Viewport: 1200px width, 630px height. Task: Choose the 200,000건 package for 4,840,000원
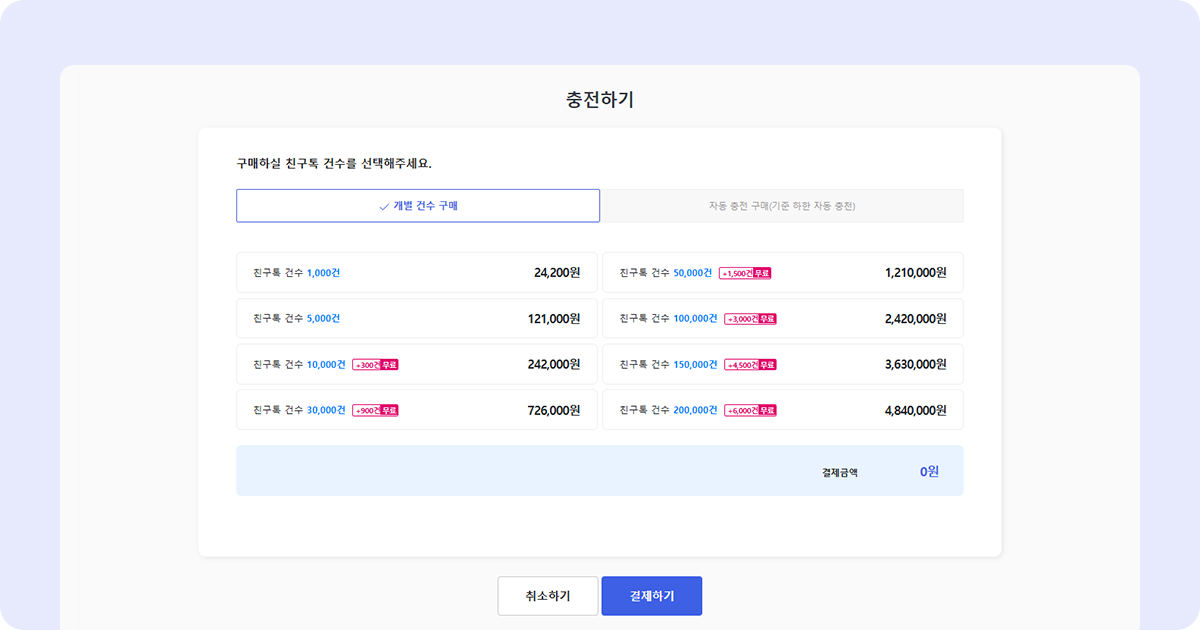(783, 410)
